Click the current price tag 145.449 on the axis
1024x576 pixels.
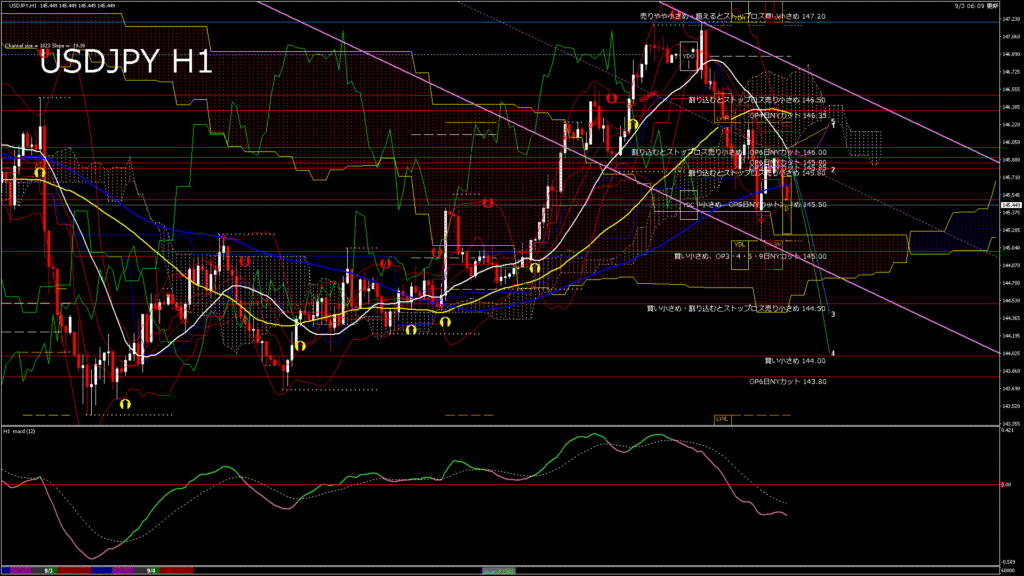[1009, 204]
